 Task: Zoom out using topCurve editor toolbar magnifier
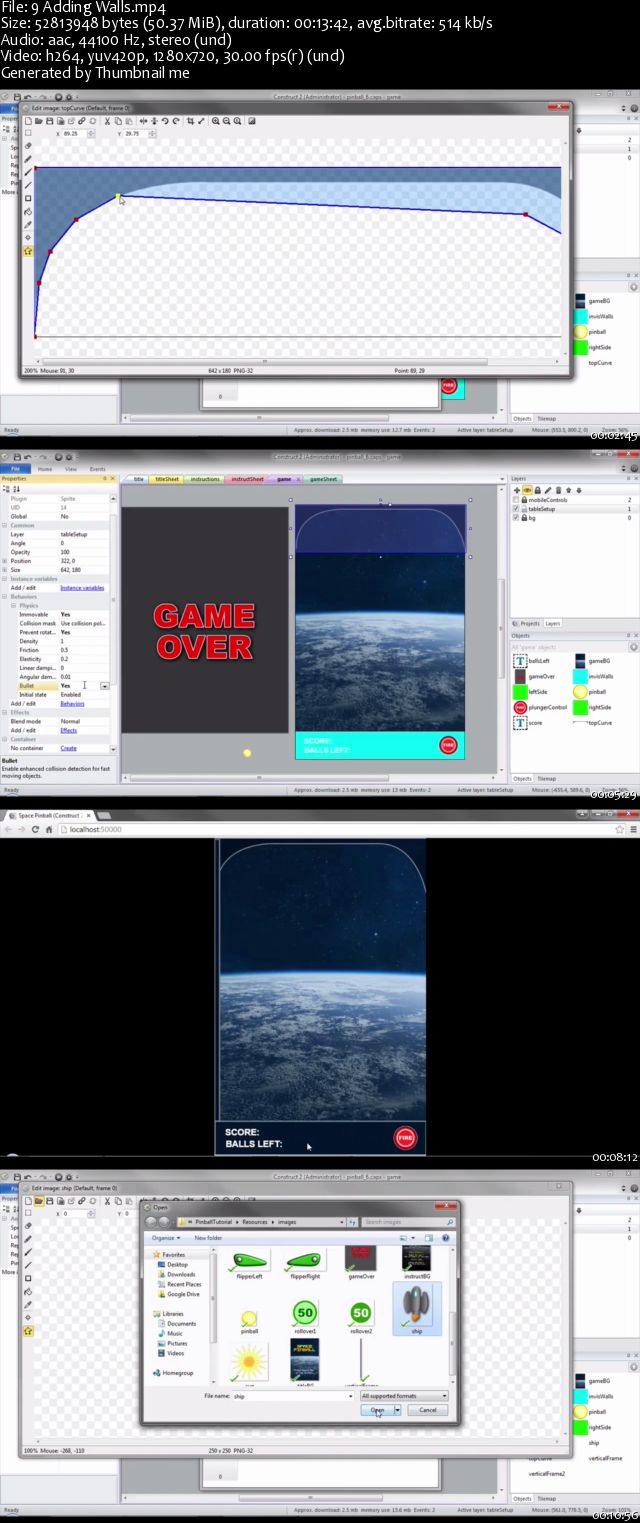[x=226, y=121]
